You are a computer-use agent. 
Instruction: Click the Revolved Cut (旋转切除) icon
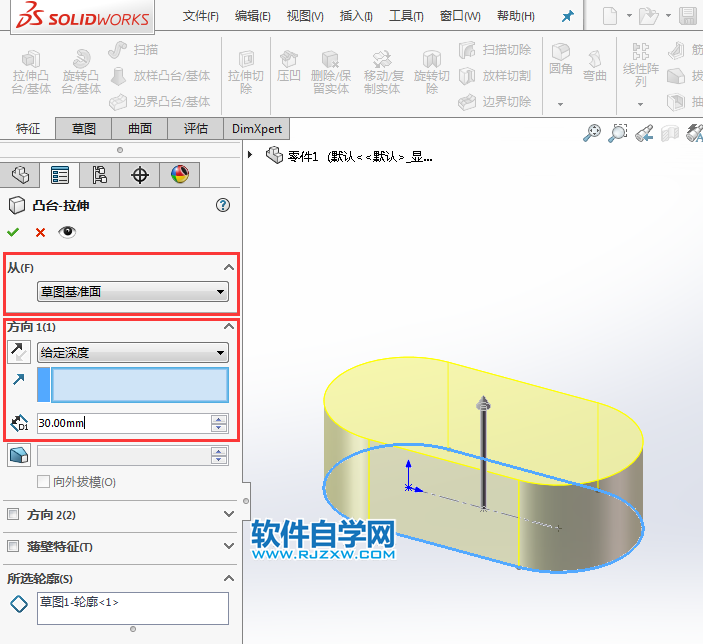click(x=432, y=59)
